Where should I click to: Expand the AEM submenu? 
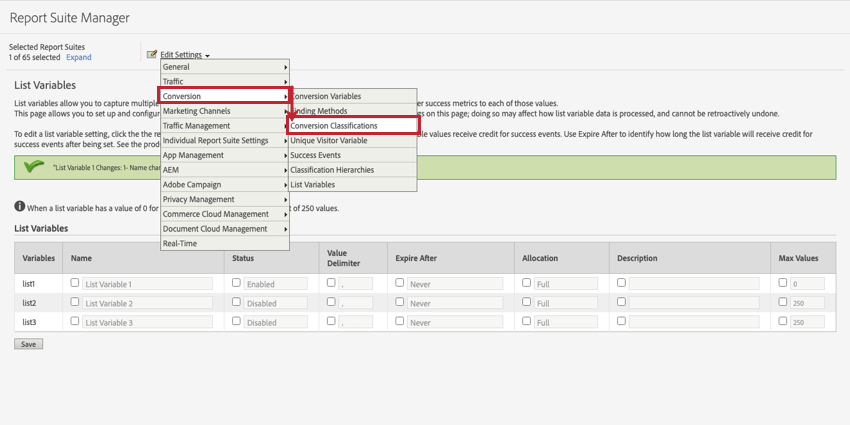(x=224, y=170)
